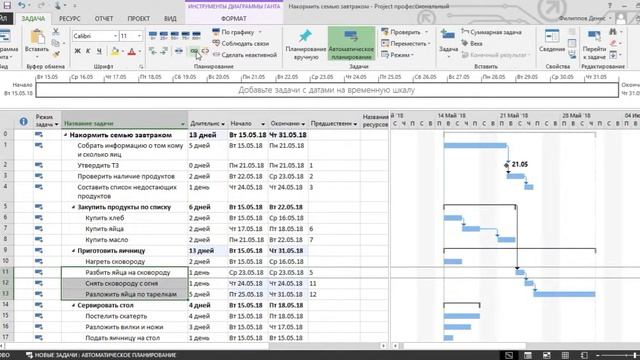Collapse Накормить семью завтраком project summary
Viewport: 640px width, 360px height.
click(x=66, y=135)
